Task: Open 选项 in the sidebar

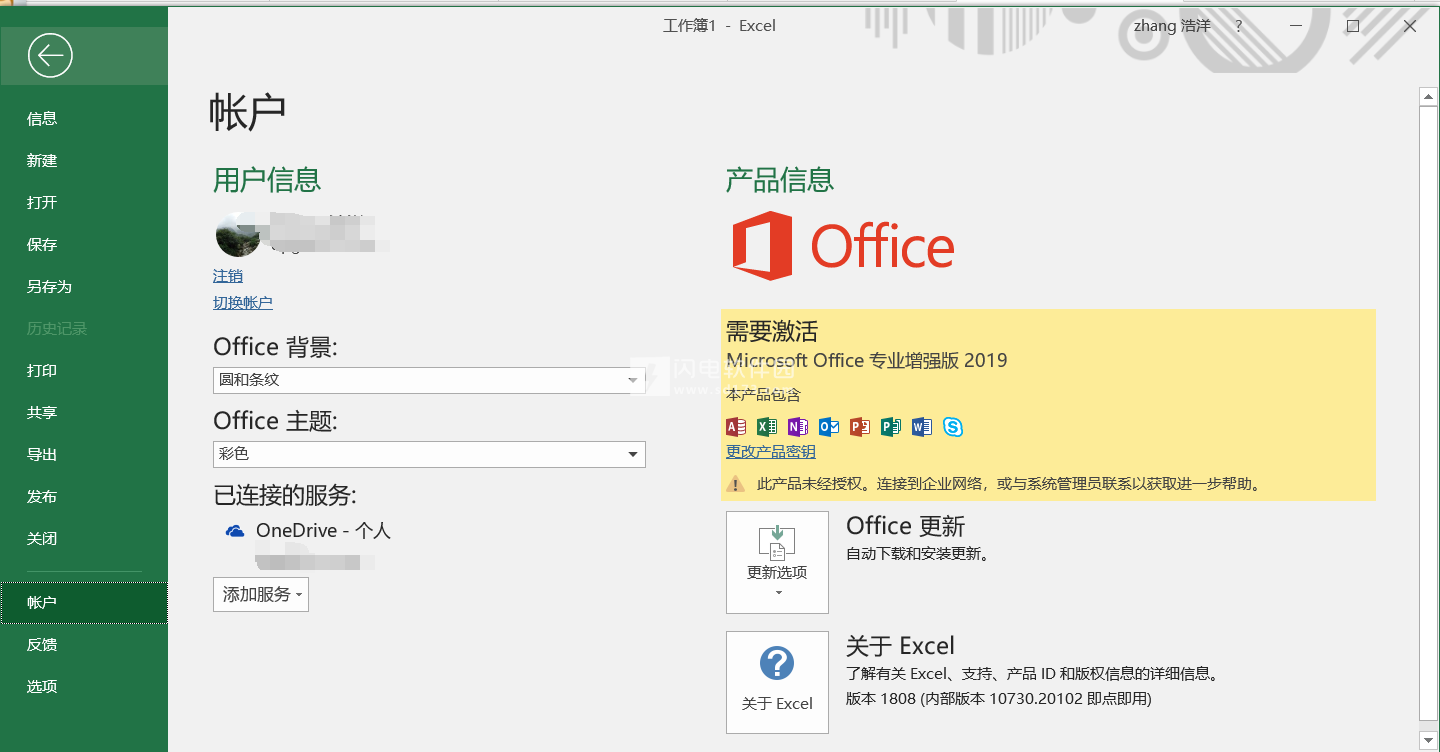Action: (84, 686)
